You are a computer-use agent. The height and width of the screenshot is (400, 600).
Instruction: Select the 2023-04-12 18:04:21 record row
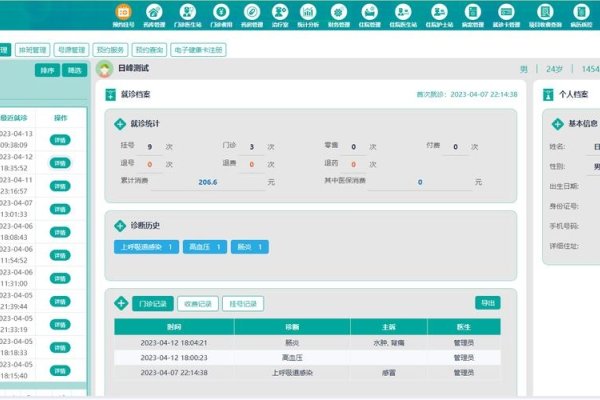[307, 343]
